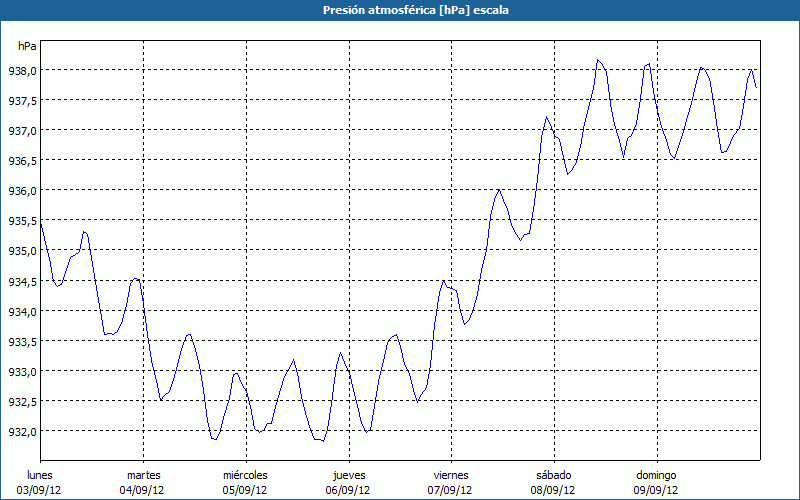The height and width of the screenshot is (500, 800).
Task: Click the 'viernes' day label
Action: 450,475
